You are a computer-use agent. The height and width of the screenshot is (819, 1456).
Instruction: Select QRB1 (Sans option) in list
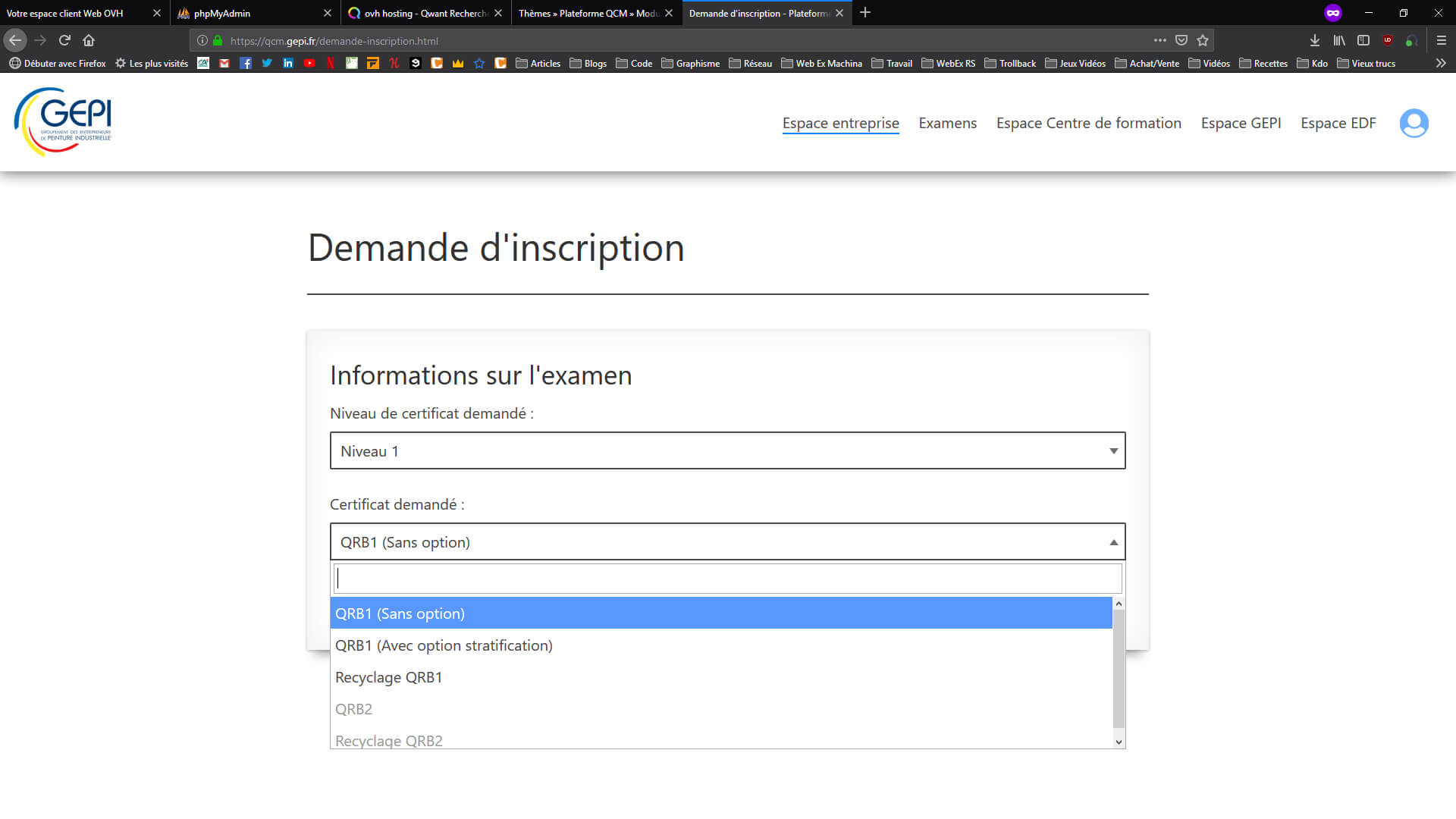tap(721, 613)
